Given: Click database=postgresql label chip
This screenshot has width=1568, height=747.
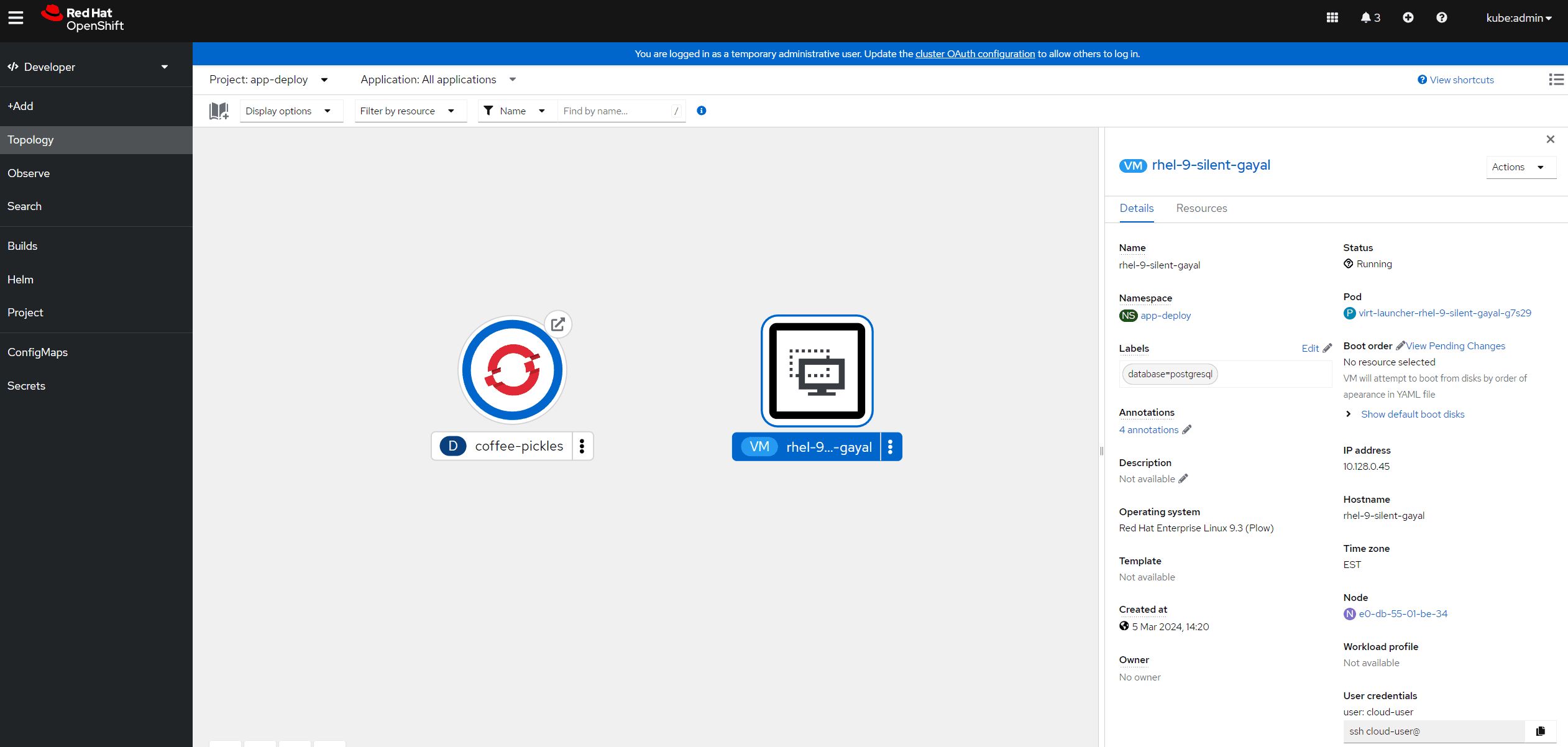Looking at the screenshot, I should tap(1170, 373).
